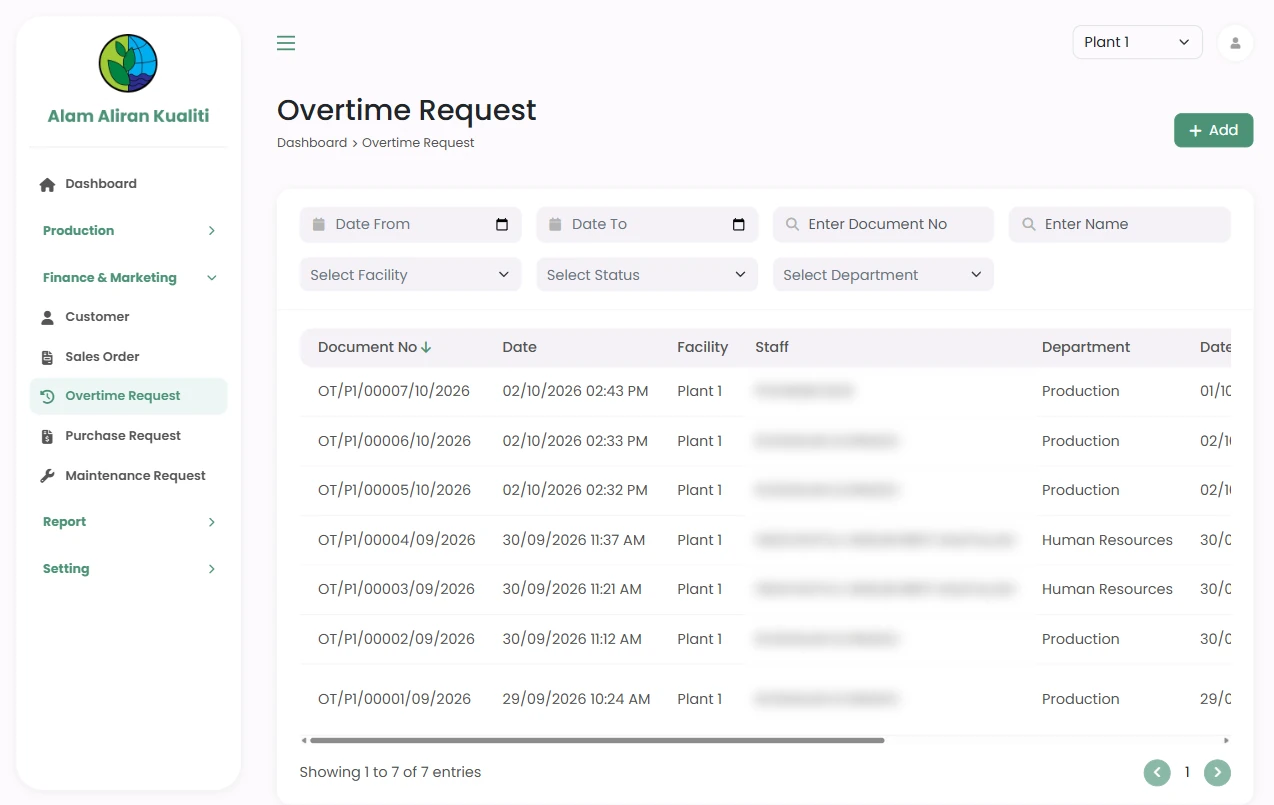Click the table scrollbar left arrow
The height and width of the screenshot is (805, 1274).
click(304, 741)
